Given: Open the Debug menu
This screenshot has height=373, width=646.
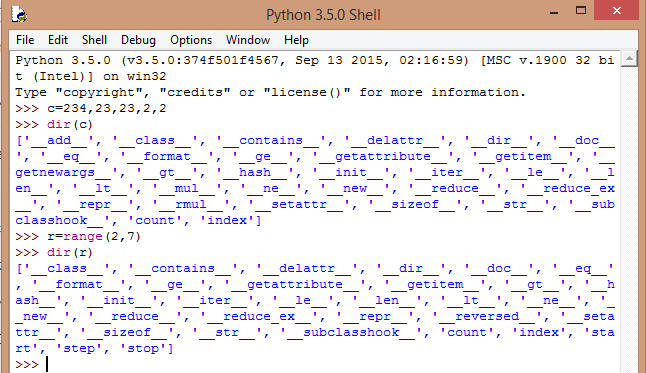Looking at the screenshot, I should (138, 40).
